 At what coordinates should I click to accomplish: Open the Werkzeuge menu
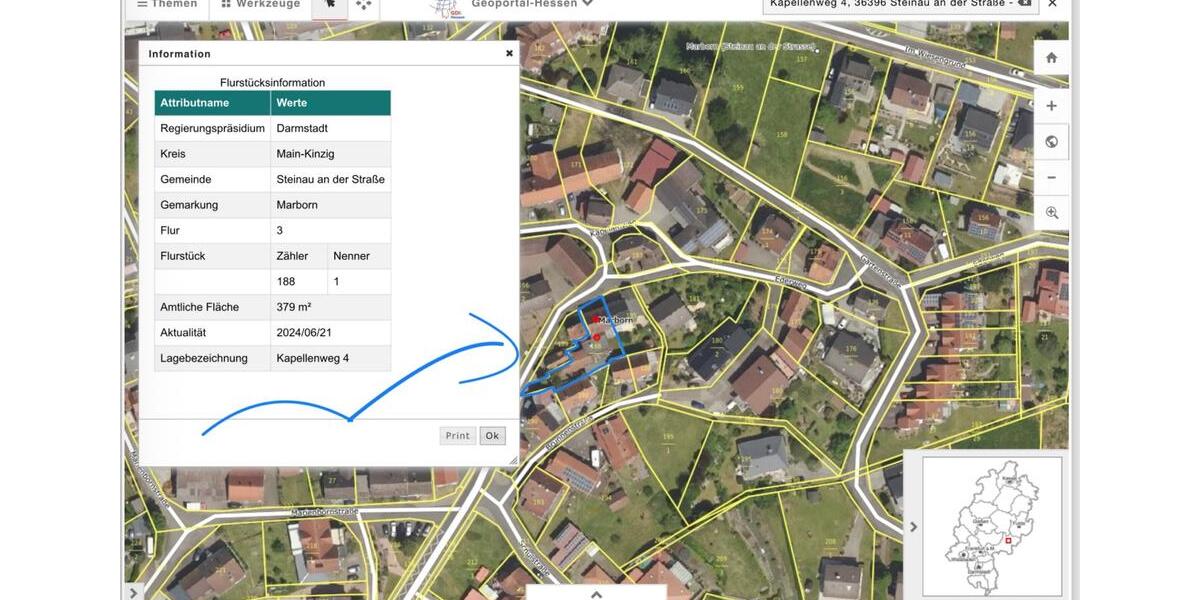tap(260, 5)
